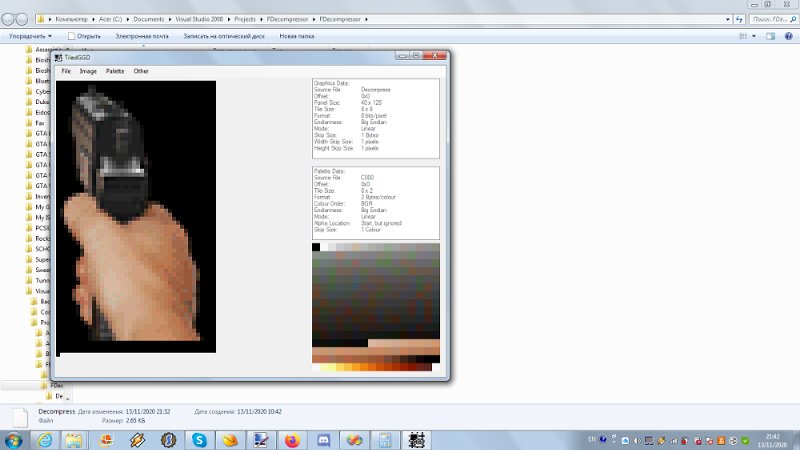Refresh the Explorer folder view

click(x=739, y=19)
